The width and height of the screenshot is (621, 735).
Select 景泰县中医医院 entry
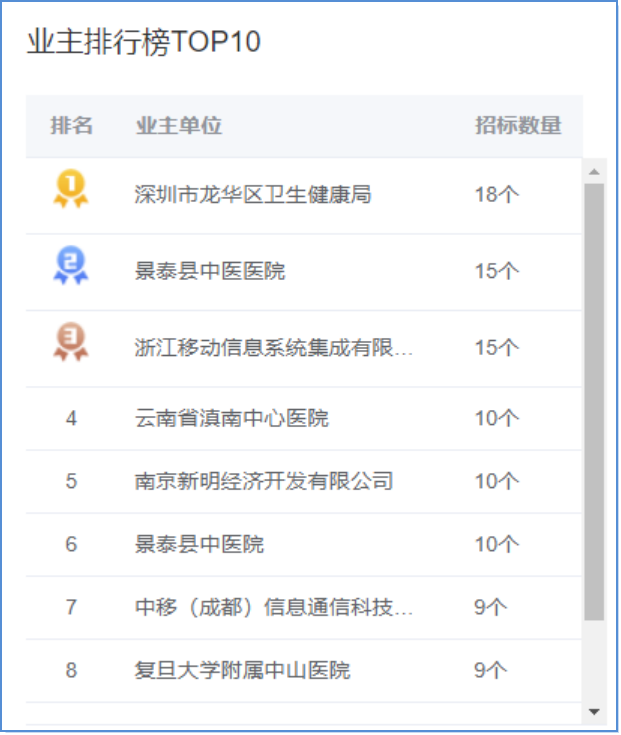[210, 271]
